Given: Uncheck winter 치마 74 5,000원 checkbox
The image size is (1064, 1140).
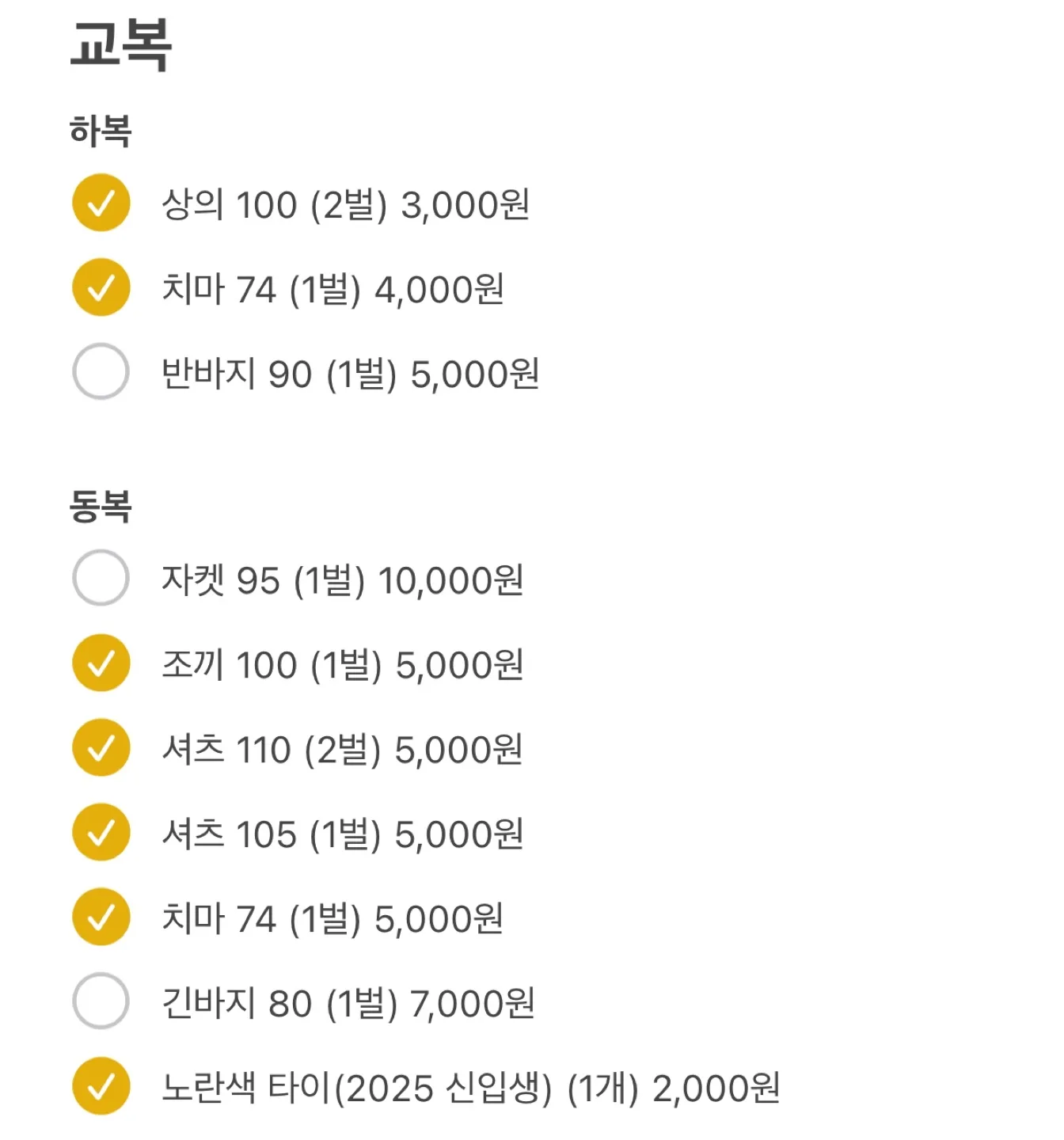Looking at the screenshot, I should coord(101,917).
